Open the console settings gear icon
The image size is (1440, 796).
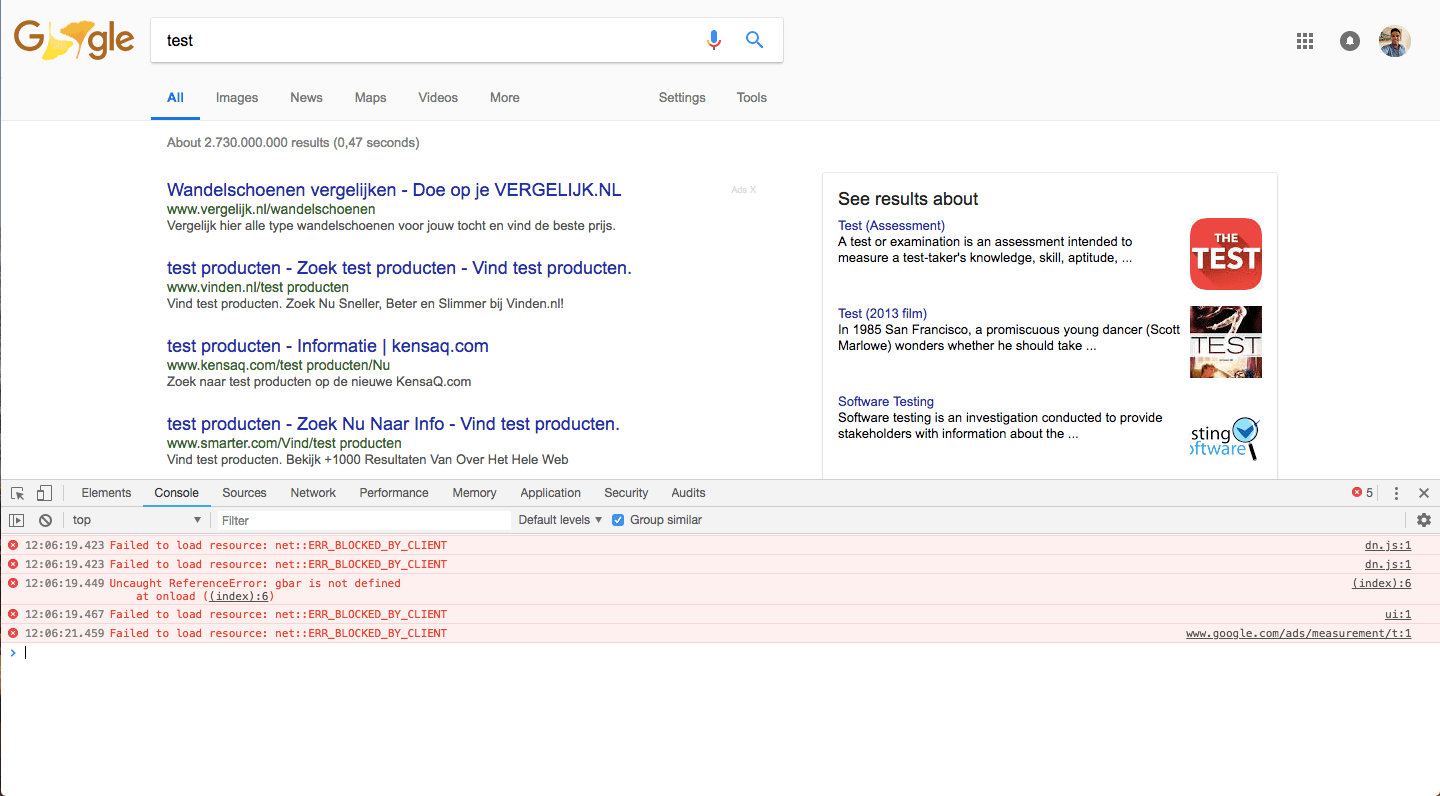click(x=1424, y=519)
